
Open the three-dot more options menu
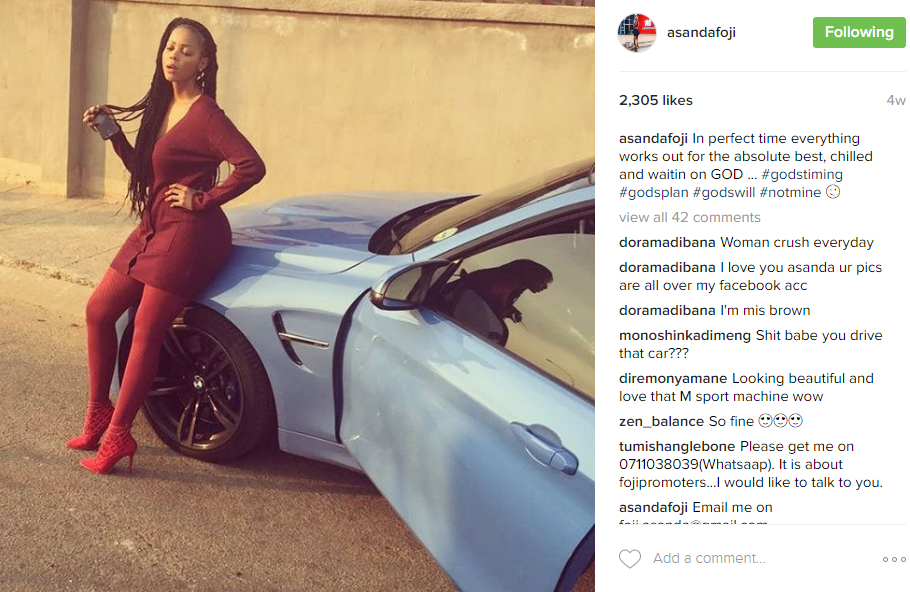pyautogui.click(x=894, y=559)
